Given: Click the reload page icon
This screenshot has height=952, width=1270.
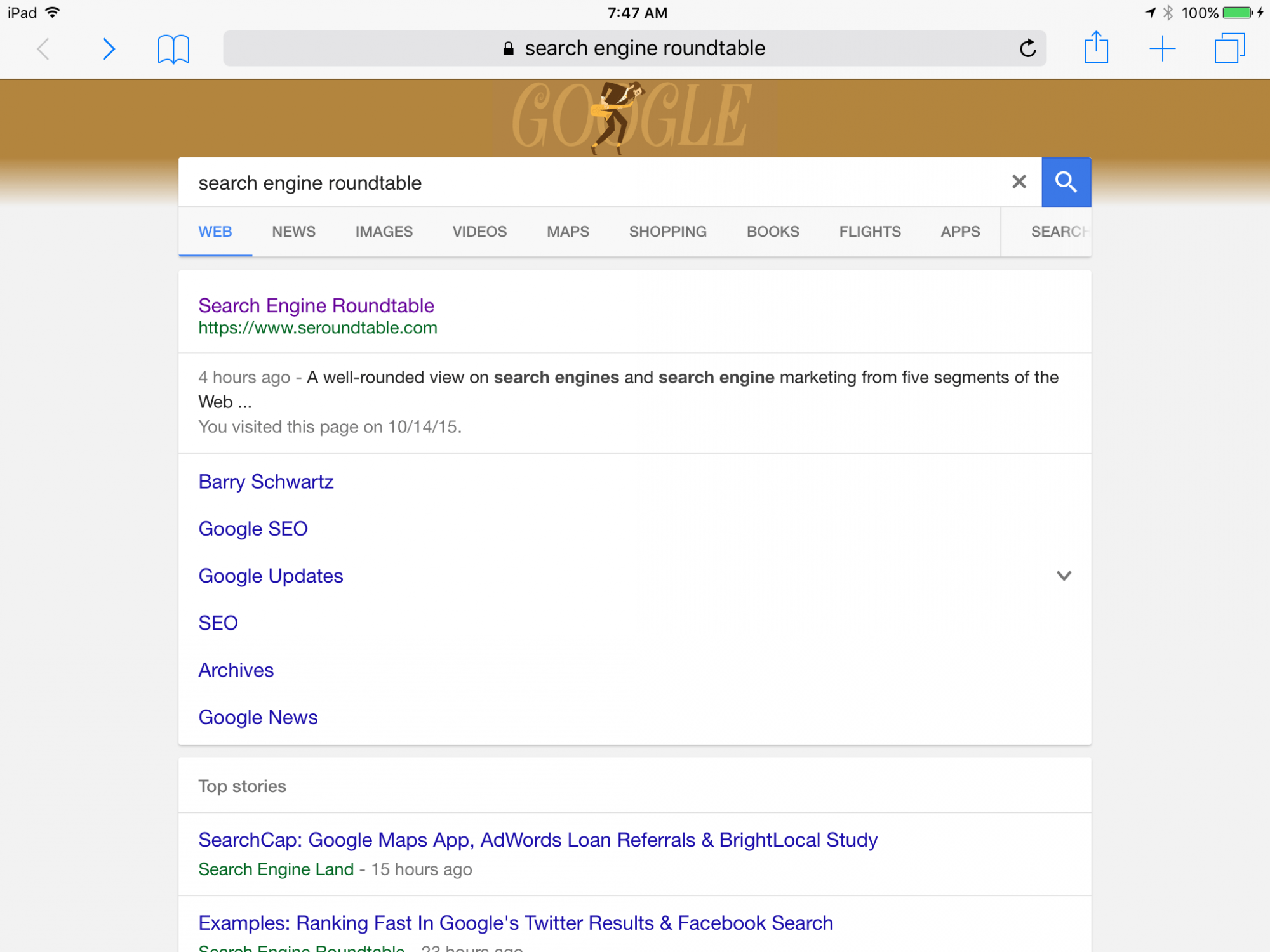Looking at the screenshot, I should point(1025,47).
